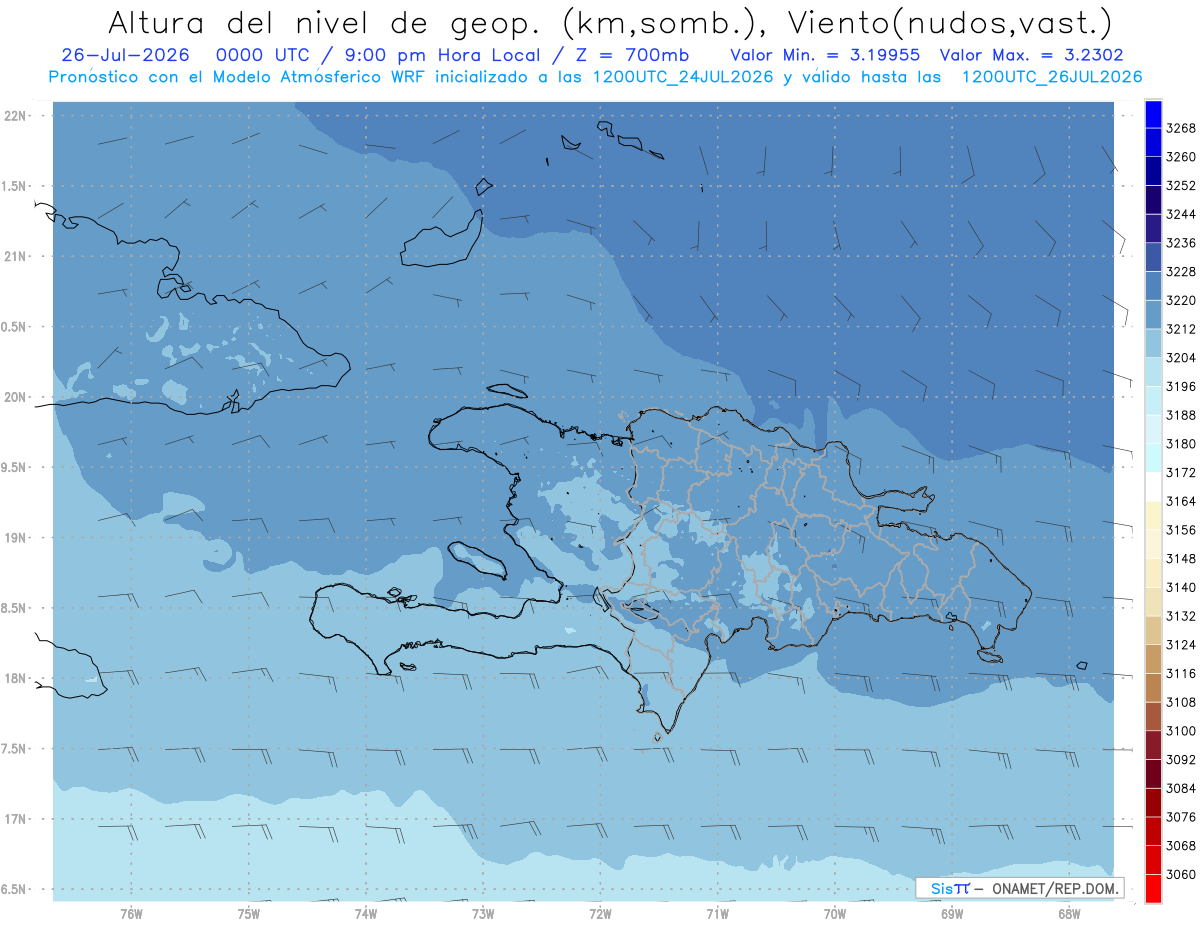Screen dimensions: 1200x927
Task: Click the colorbar value '3196'
Action: (x=1181, y=386)
